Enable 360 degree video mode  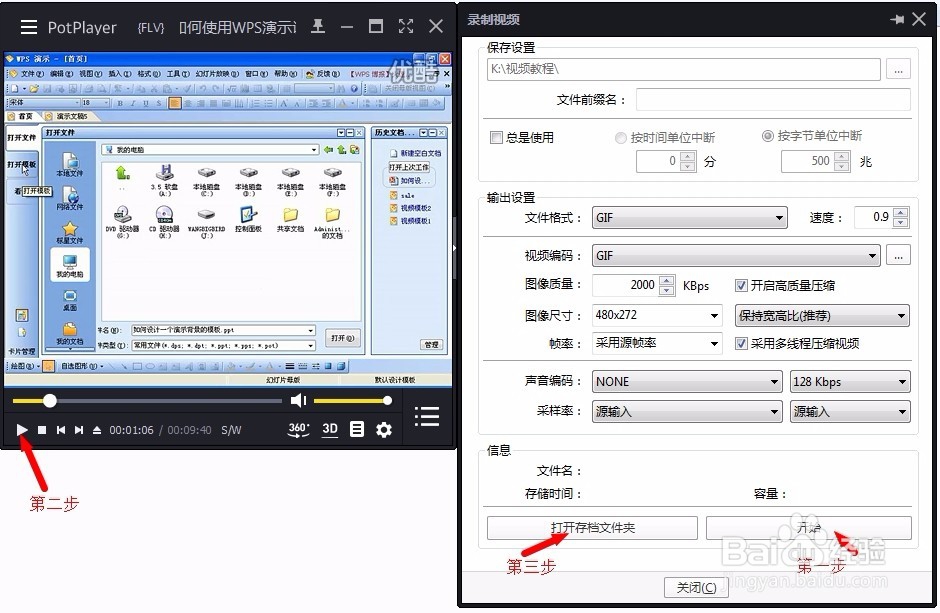299,429
